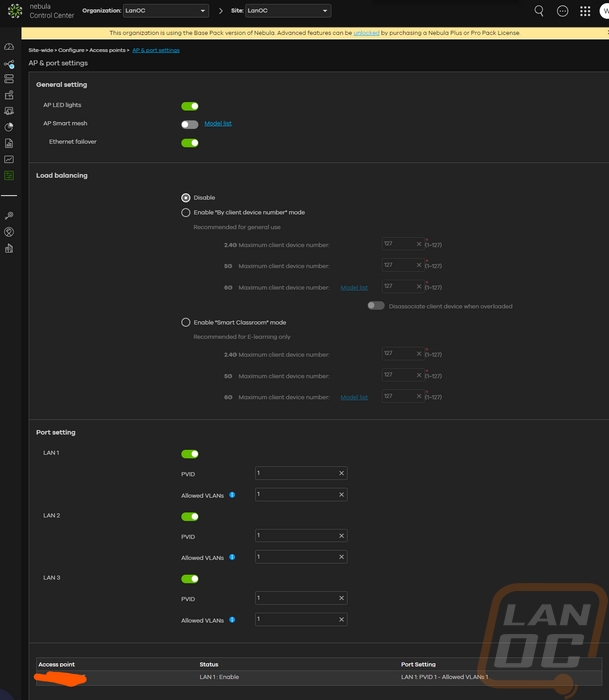Click the 'LAN 1 : Enable' status cell
The height and width of the screenshot is (700, 609).
[x=219, y=677]
